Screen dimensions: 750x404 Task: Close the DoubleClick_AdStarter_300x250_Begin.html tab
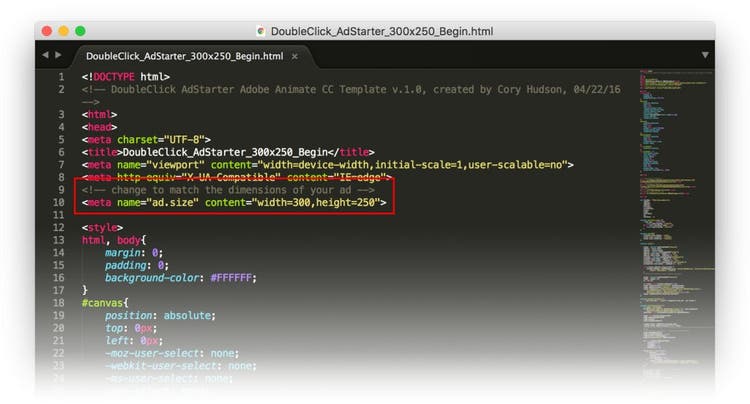[295, 56]
